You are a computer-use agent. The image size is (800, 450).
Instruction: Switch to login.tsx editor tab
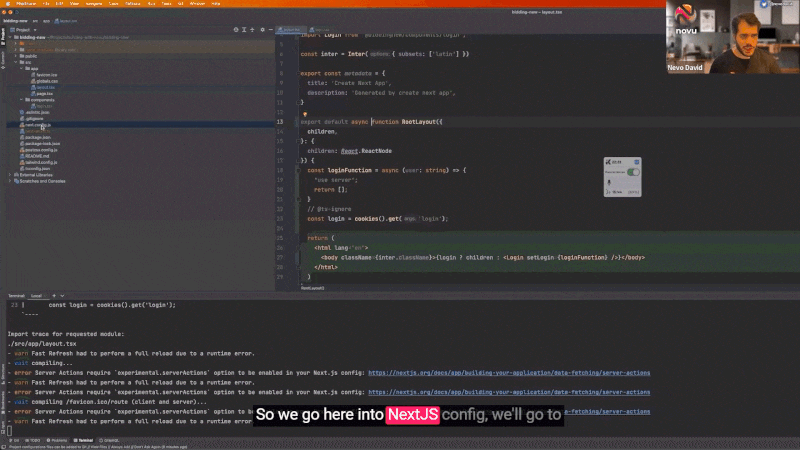[319, 30]
